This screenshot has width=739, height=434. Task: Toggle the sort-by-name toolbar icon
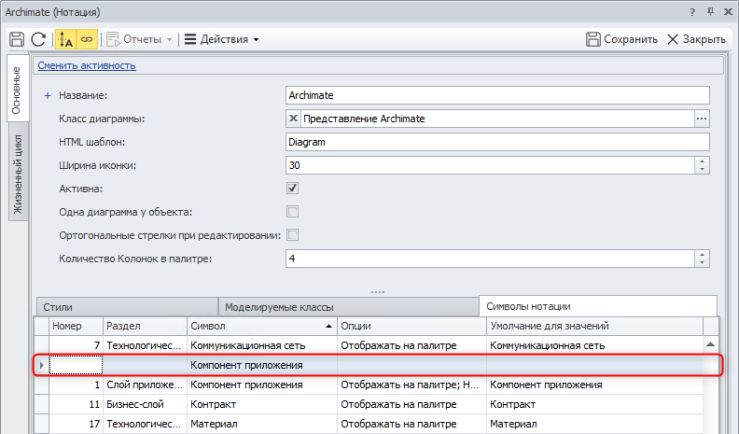pyautogui.click(x=66, y=40)
